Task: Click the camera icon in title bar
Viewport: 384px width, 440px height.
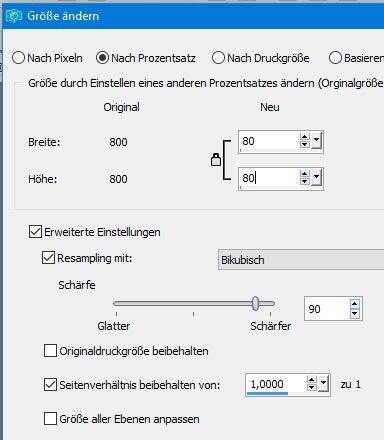Action: tap(14, 16)
